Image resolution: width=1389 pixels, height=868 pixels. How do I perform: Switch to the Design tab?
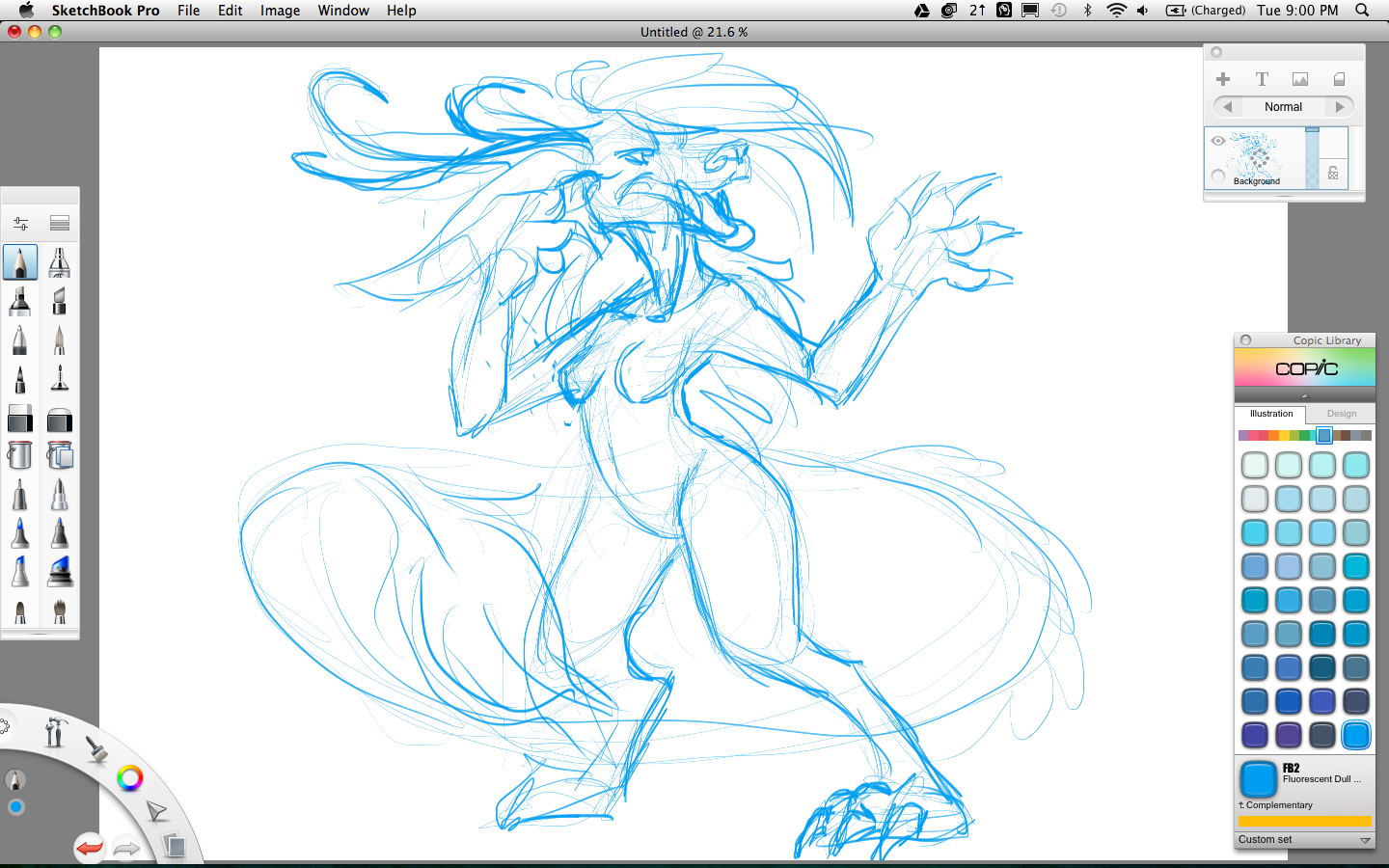(x=1342, y=414)
